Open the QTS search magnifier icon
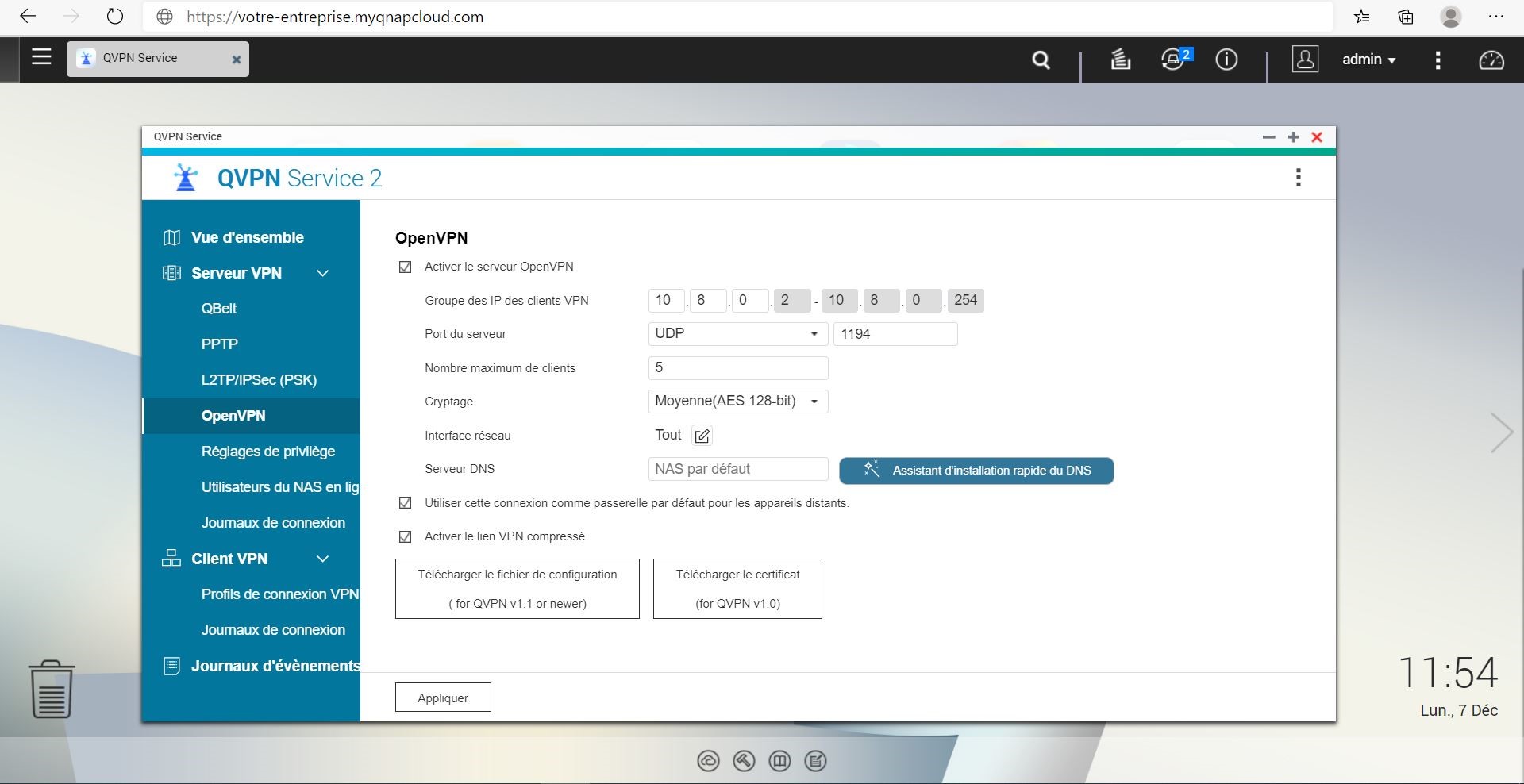The width and height of the screenshot is (1524, 784). pos(1041,60)
